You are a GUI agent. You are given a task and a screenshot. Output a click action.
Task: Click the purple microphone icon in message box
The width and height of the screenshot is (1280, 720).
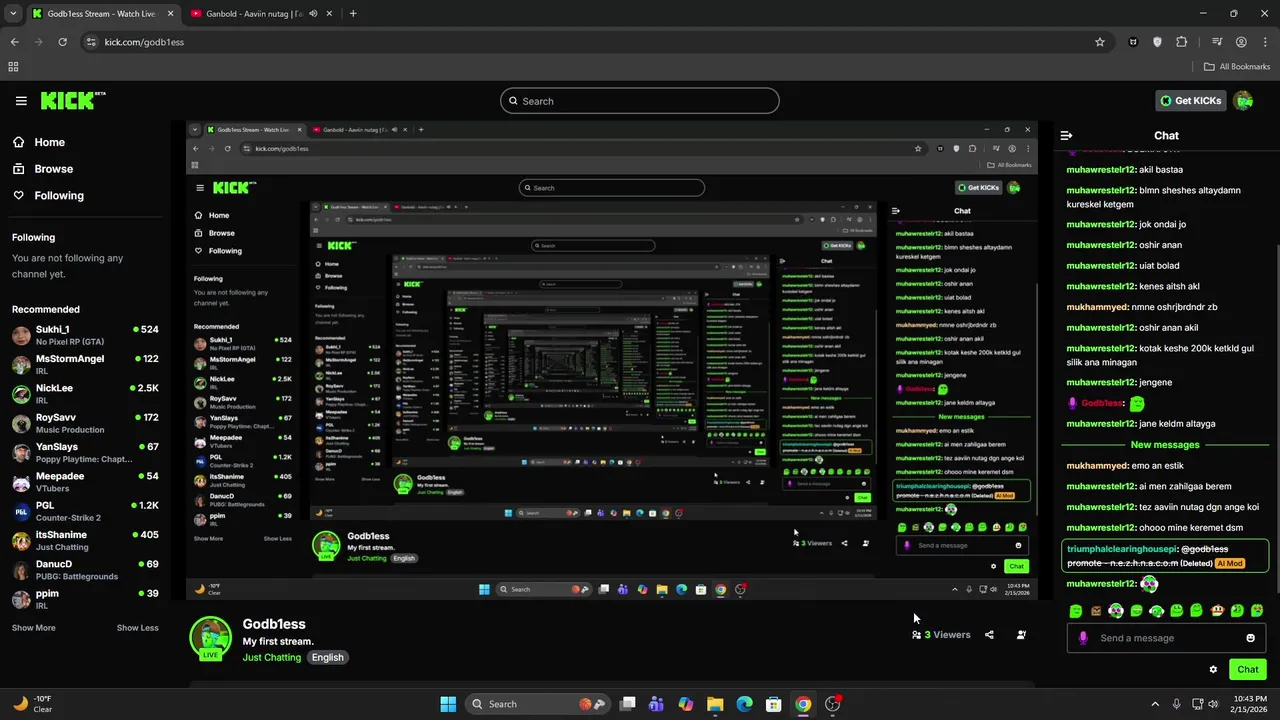pyautogui.click(x=1083, y=638)
